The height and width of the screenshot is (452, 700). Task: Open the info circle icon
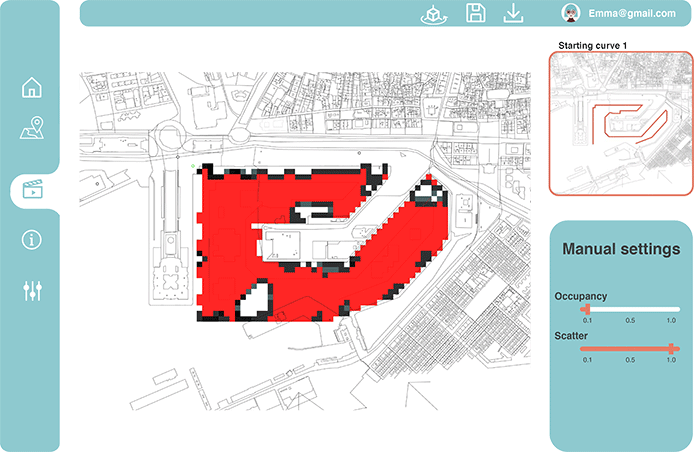click(32, 240)
